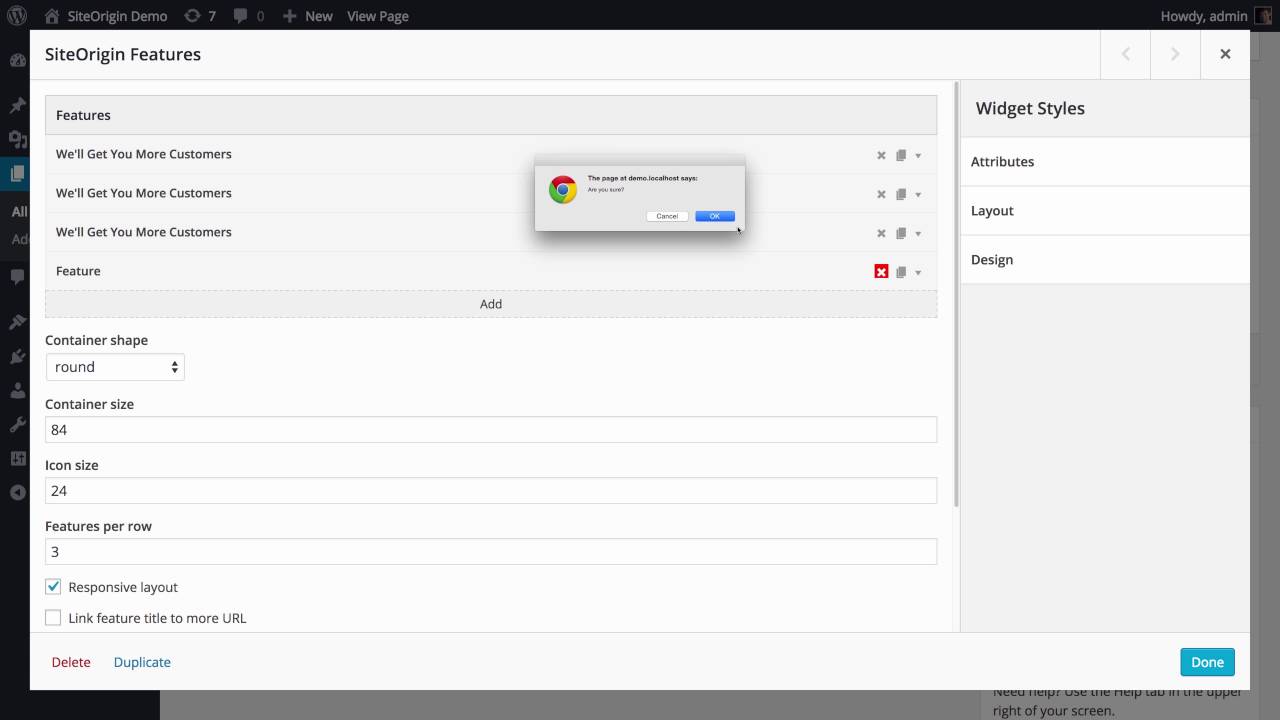1280x720 pixels.
Task: Open Pages sidebar icon
Action: (17, 173)
